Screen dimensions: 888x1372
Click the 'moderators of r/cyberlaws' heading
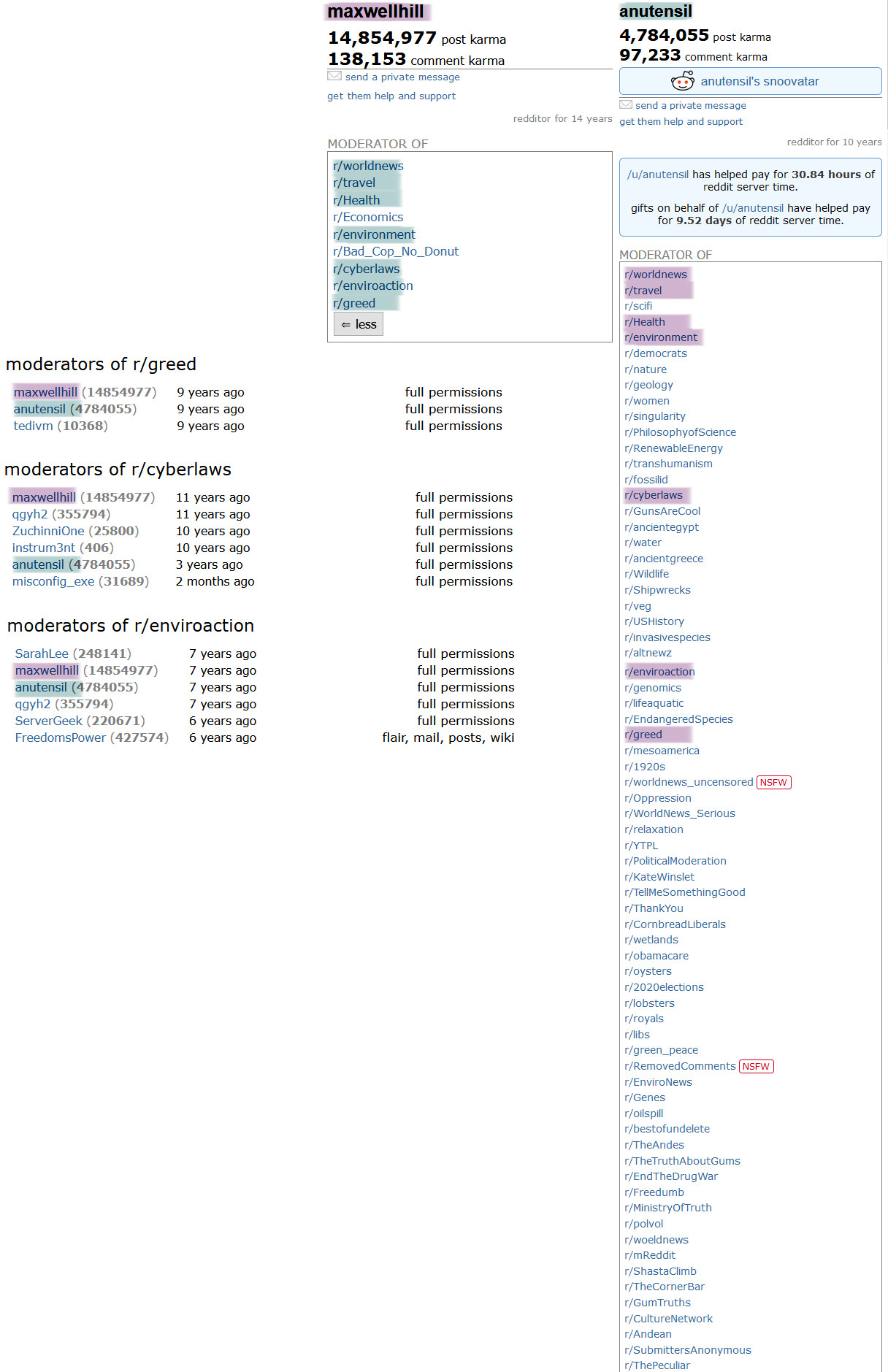click(118, 470)
